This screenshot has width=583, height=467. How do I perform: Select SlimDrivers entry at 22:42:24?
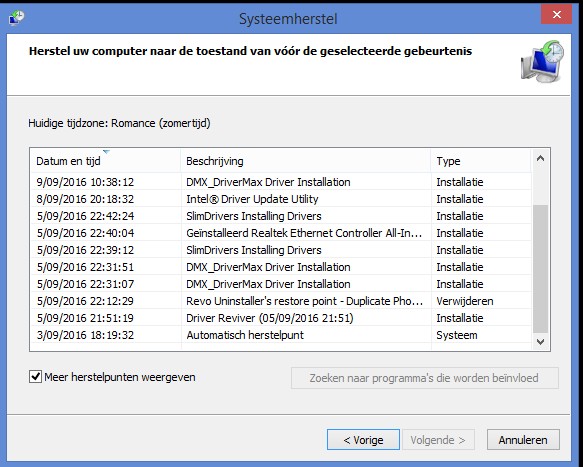(281, 216)
